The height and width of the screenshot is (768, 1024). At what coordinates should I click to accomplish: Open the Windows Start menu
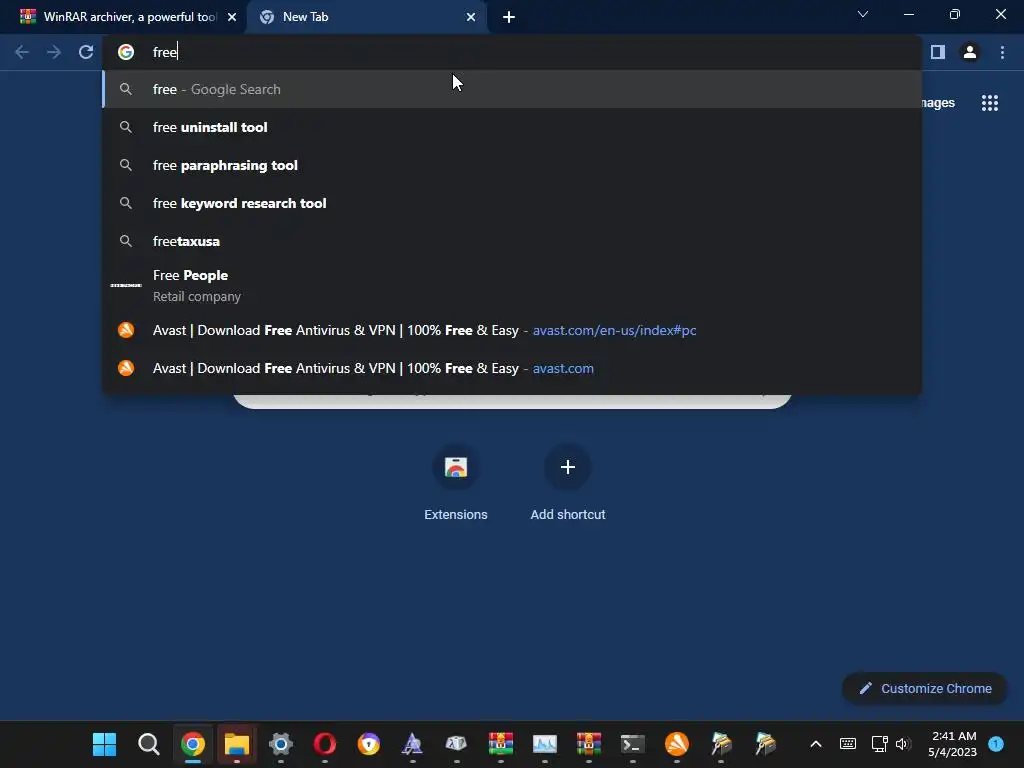104,744
